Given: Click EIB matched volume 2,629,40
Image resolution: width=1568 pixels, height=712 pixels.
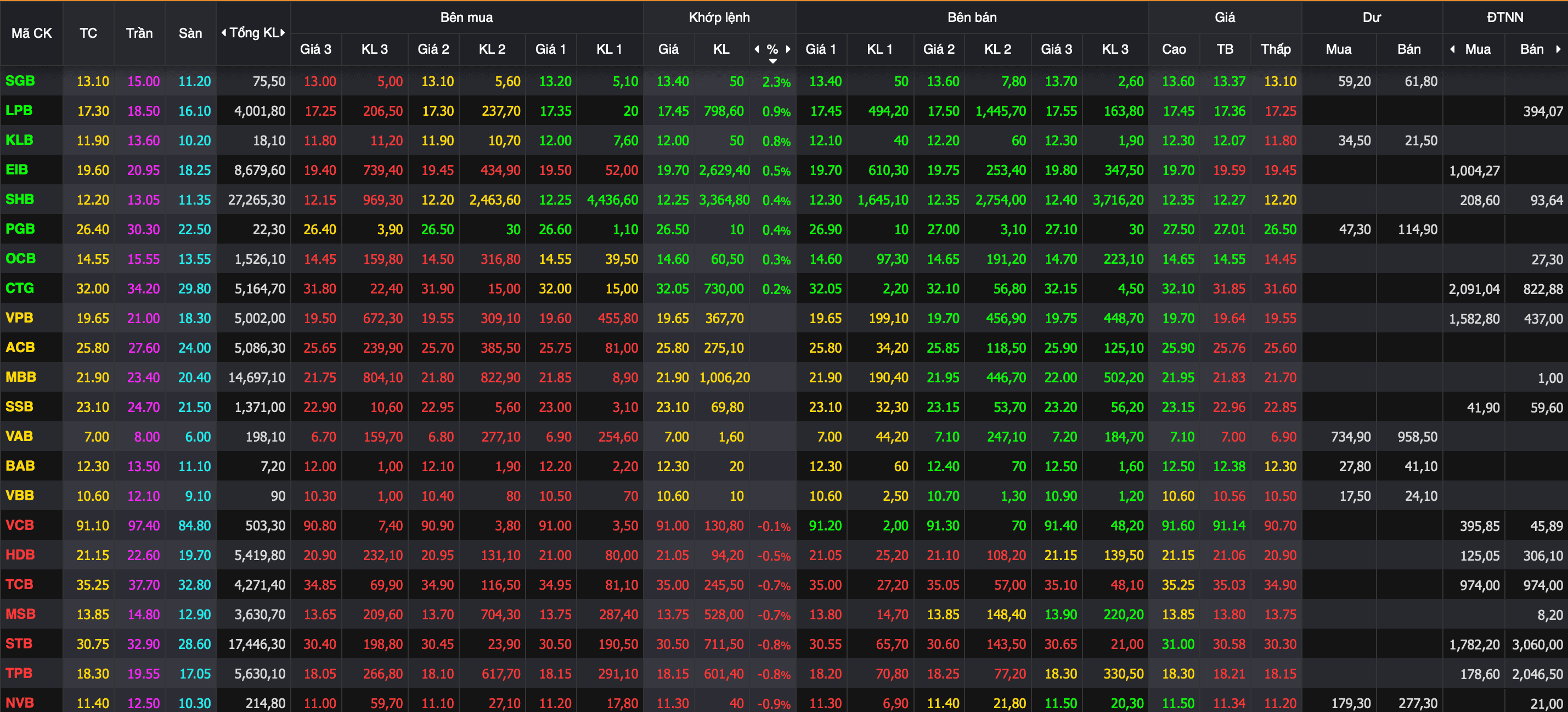Looking at the screenshot, I should click(724, 171).
